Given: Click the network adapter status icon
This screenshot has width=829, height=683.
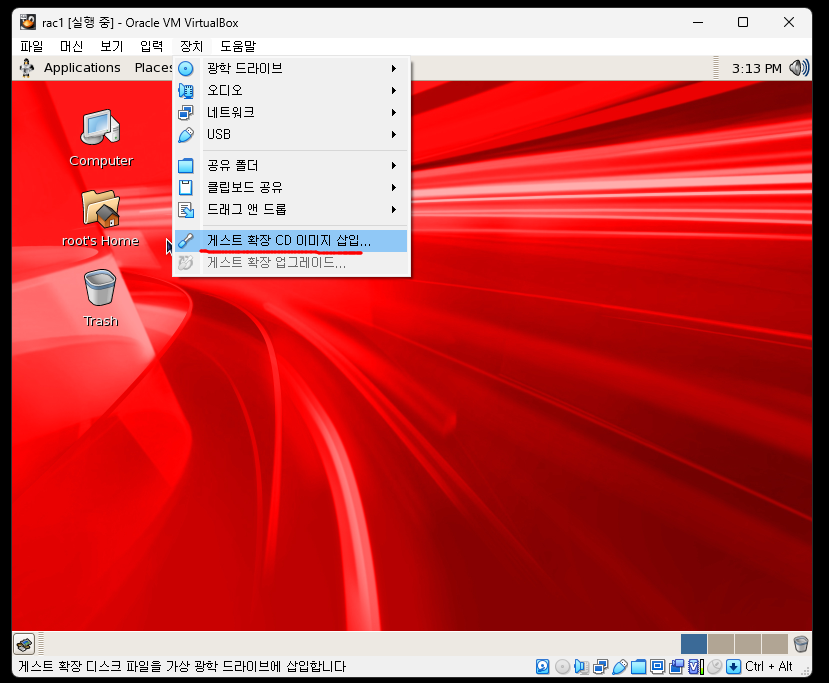Looking at the screenshot, I should pyautogui.click(x=601, y=667).
